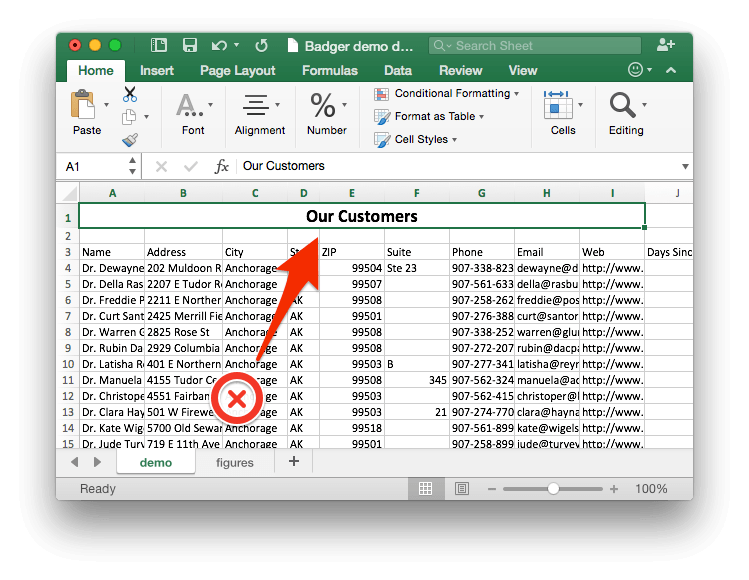The width and height of the screenshot is (749, 580).
Task: Open the undo history dropdown arrow
Action: click(236, 45)
